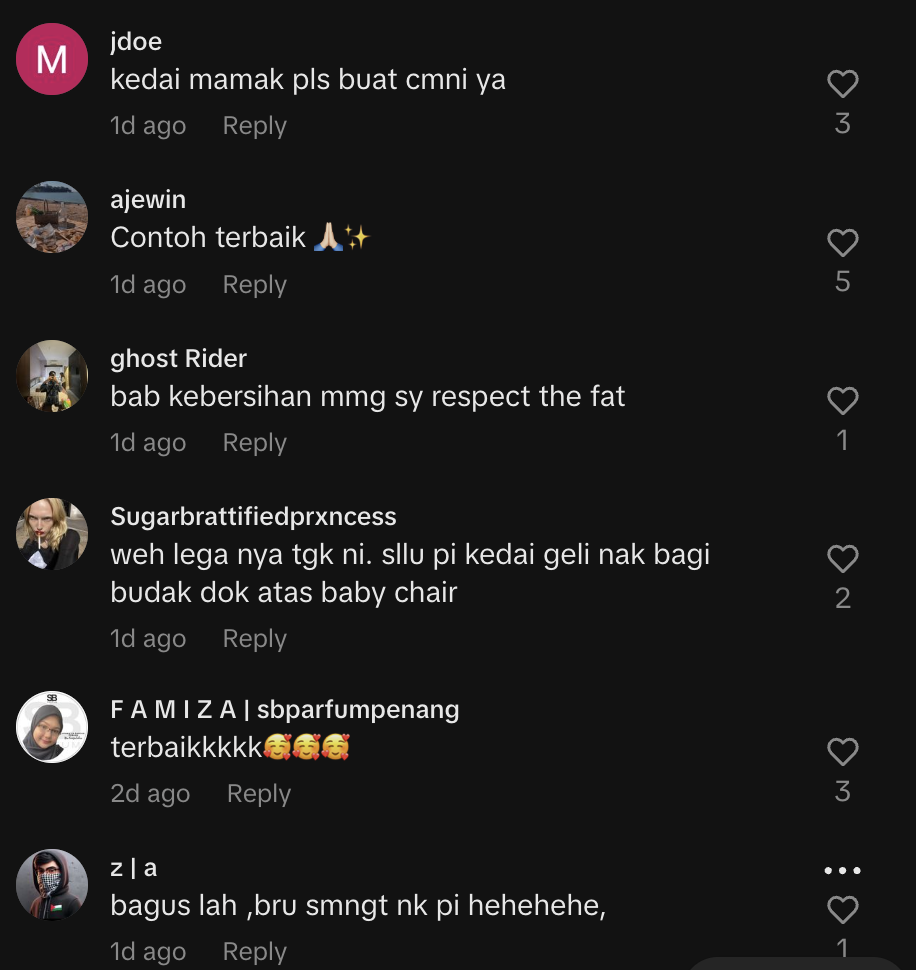Tap heart on ajewin's comment

tap(843, 243)
